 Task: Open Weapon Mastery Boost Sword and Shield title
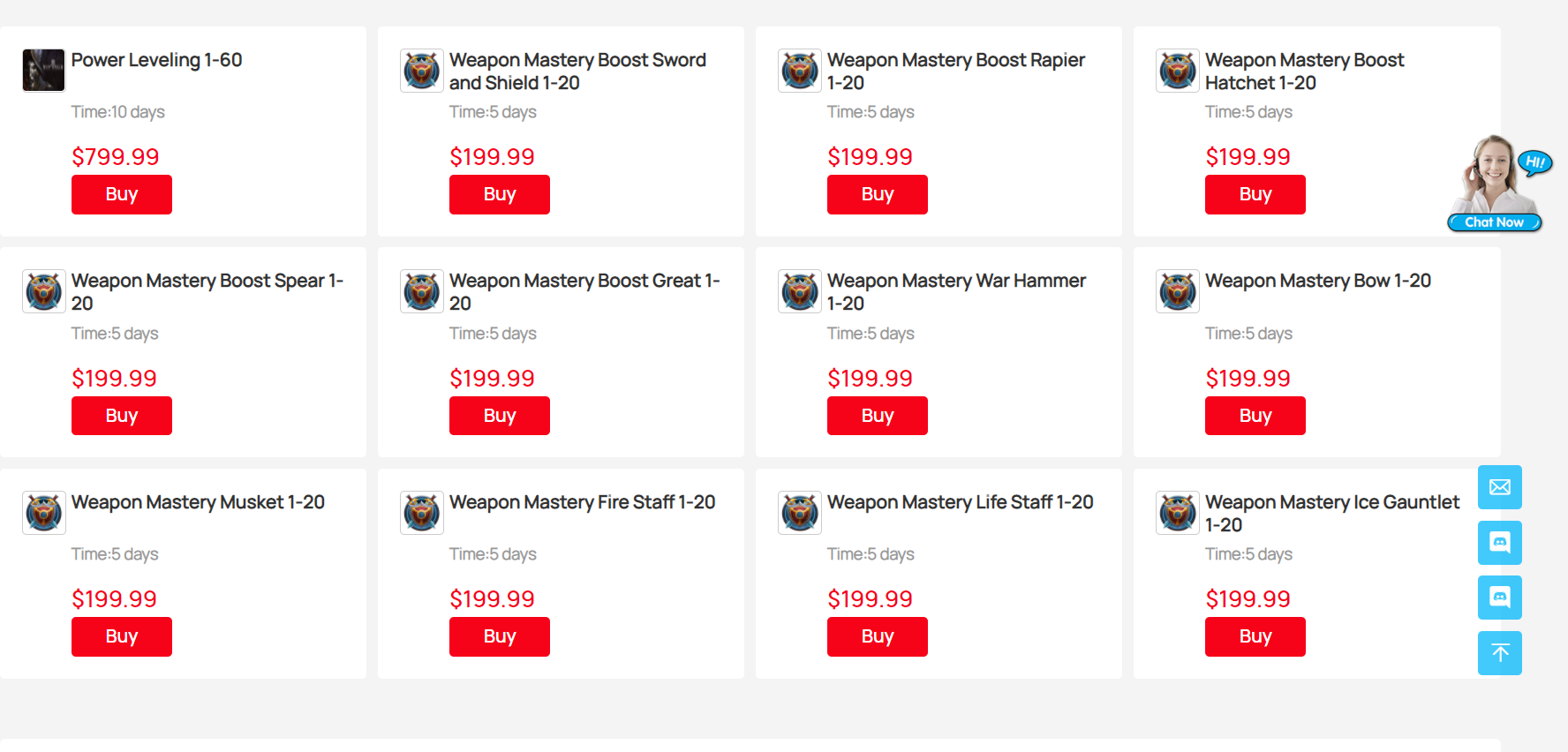[x=577, y=71]
